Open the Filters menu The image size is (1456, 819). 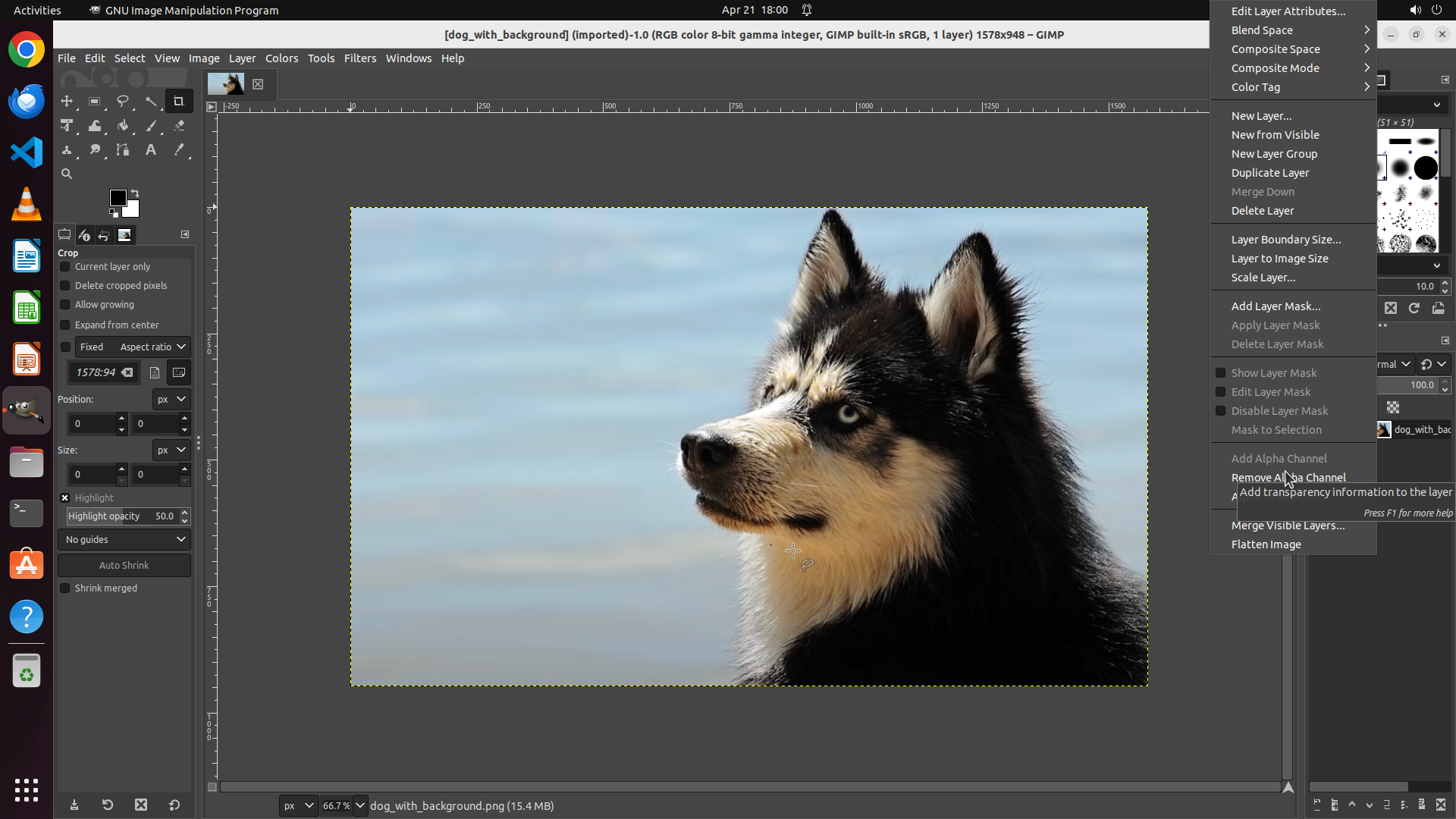pos(359,58)
